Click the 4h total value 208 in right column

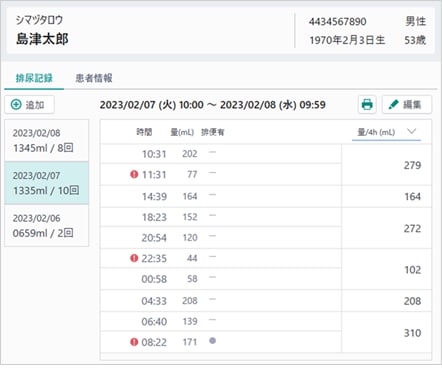[412, 301]
